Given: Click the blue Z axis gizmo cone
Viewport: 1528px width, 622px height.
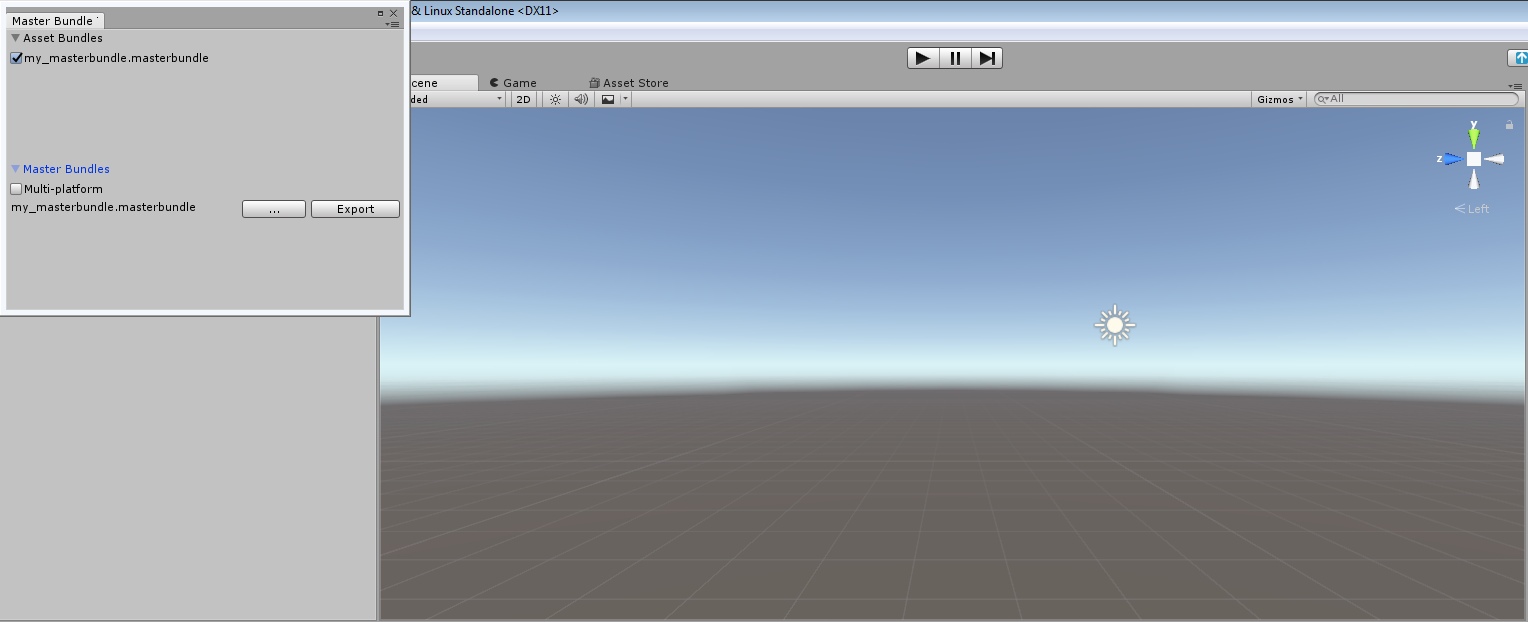Looking at the screenshot, I should point(1452,159).
